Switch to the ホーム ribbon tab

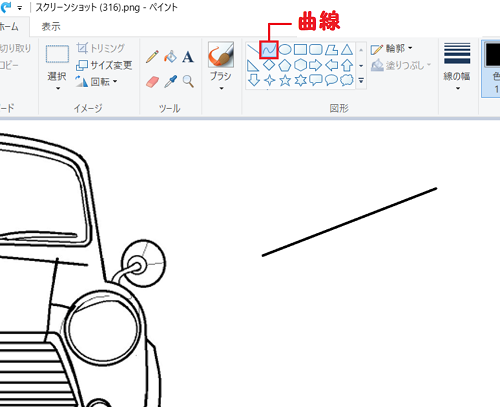(x=9, y=27)
